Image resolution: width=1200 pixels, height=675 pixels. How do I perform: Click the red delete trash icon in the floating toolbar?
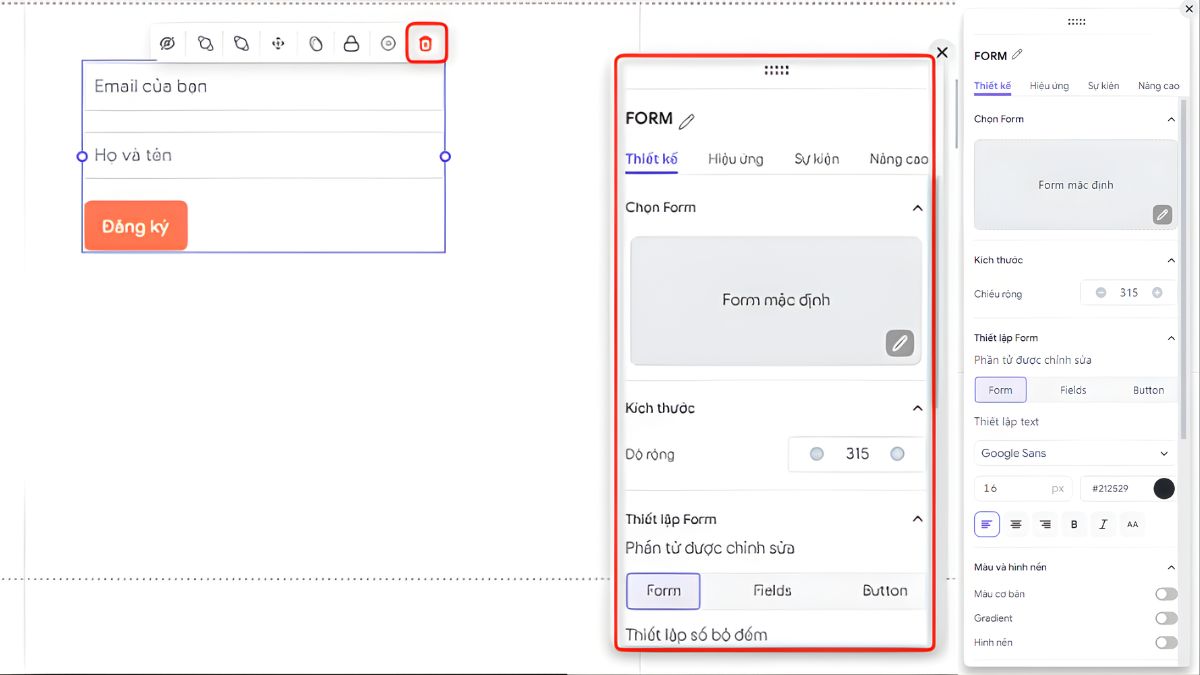(x=426, y=44)
